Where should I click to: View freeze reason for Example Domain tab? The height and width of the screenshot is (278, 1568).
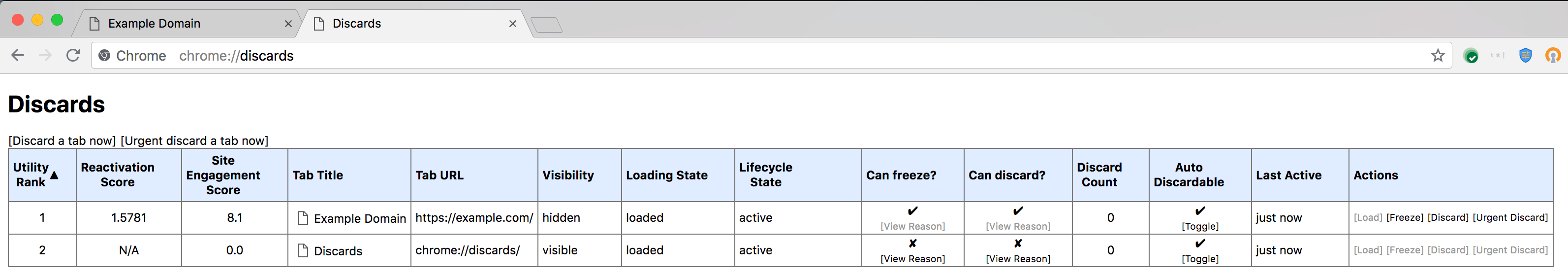[x=912, y=226]
